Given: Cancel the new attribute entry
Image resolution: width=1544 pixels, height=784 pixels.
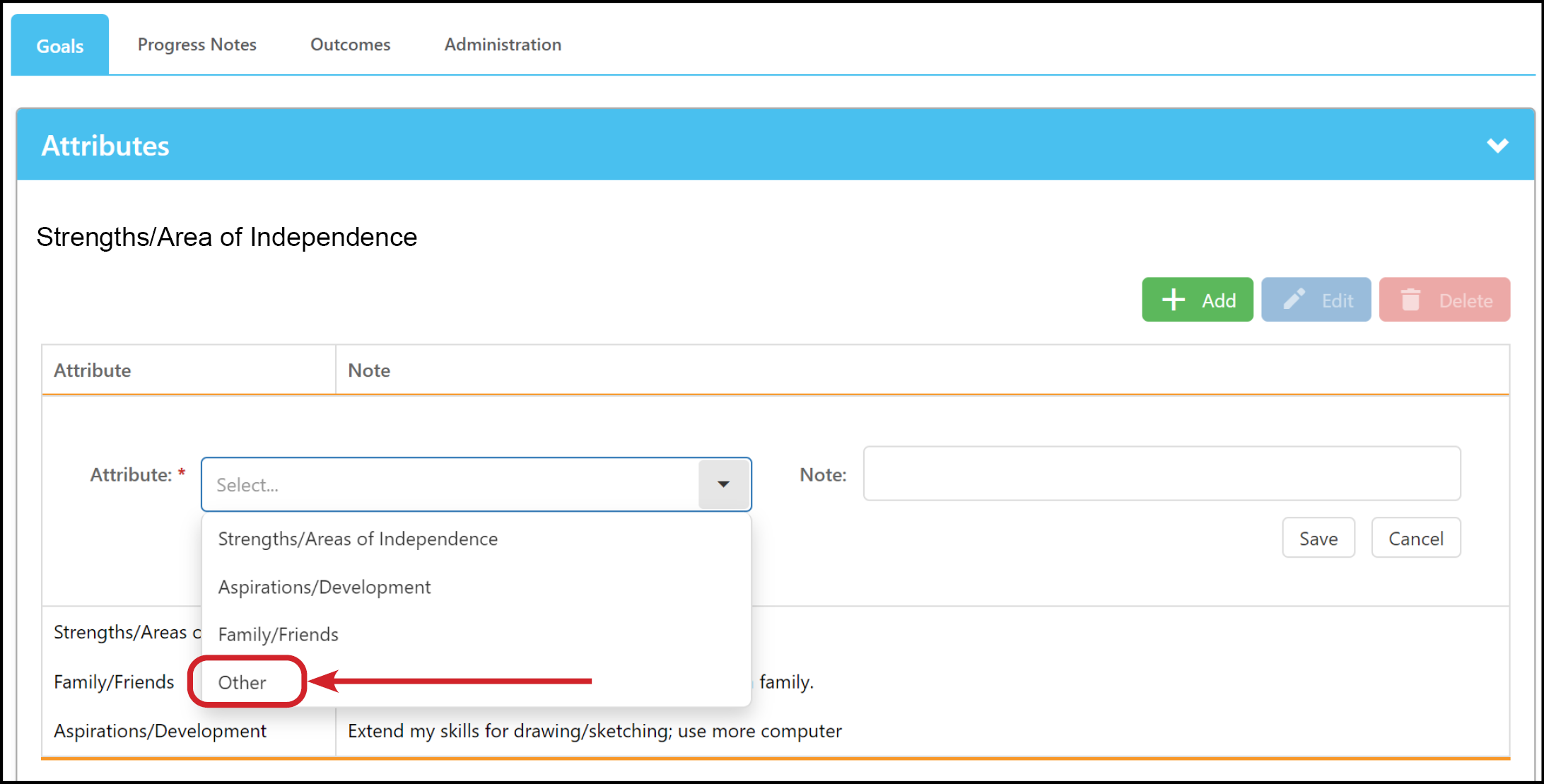Looking at the screenshot, I should pos(1416,538).
